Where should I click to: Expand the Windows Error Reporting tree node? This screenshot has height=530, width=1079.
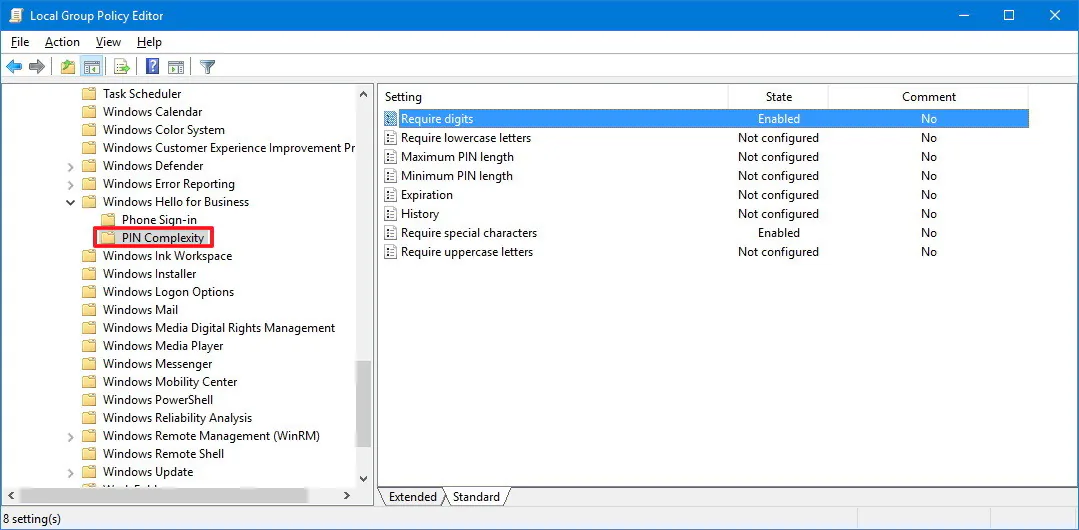[x=70, y=184]
